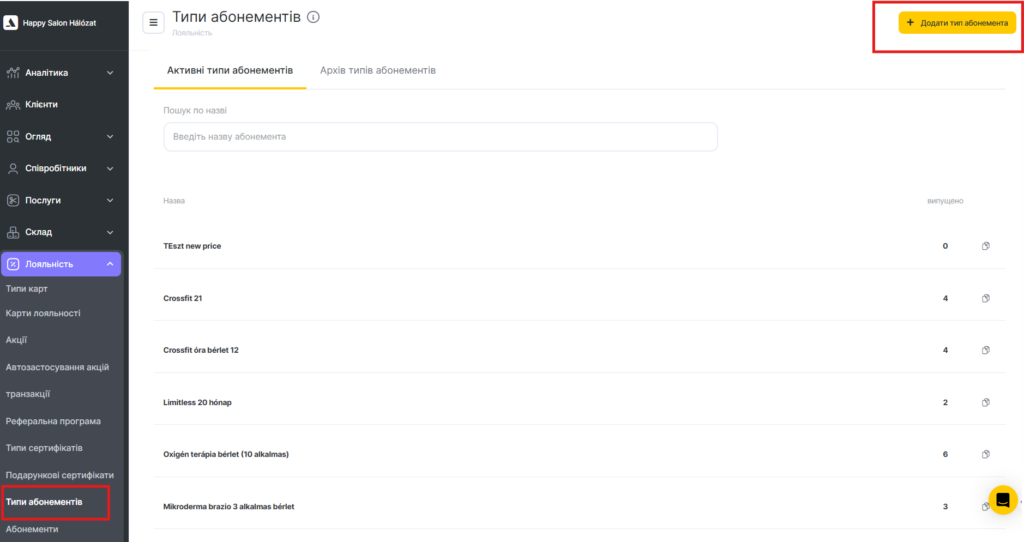
Task: Click issued count 0 in TEszt row
Action: point(945,246)
